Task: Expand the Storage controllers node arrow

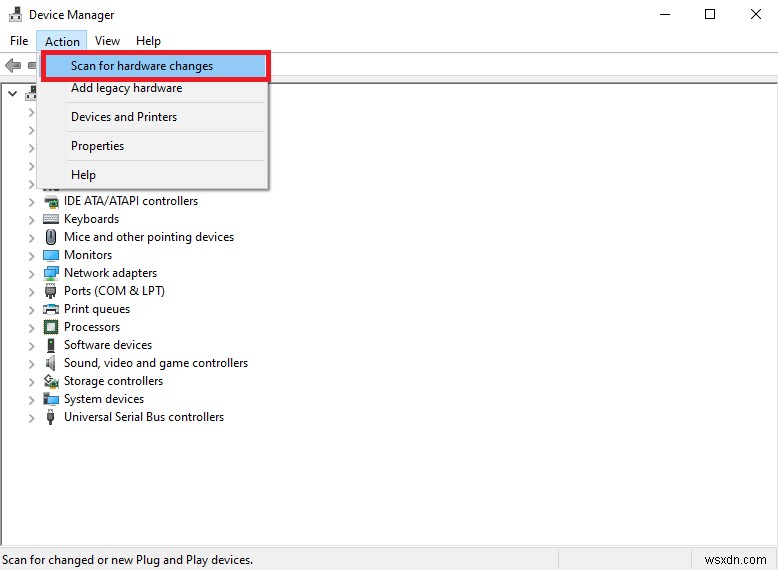Action: pos(31,382)
